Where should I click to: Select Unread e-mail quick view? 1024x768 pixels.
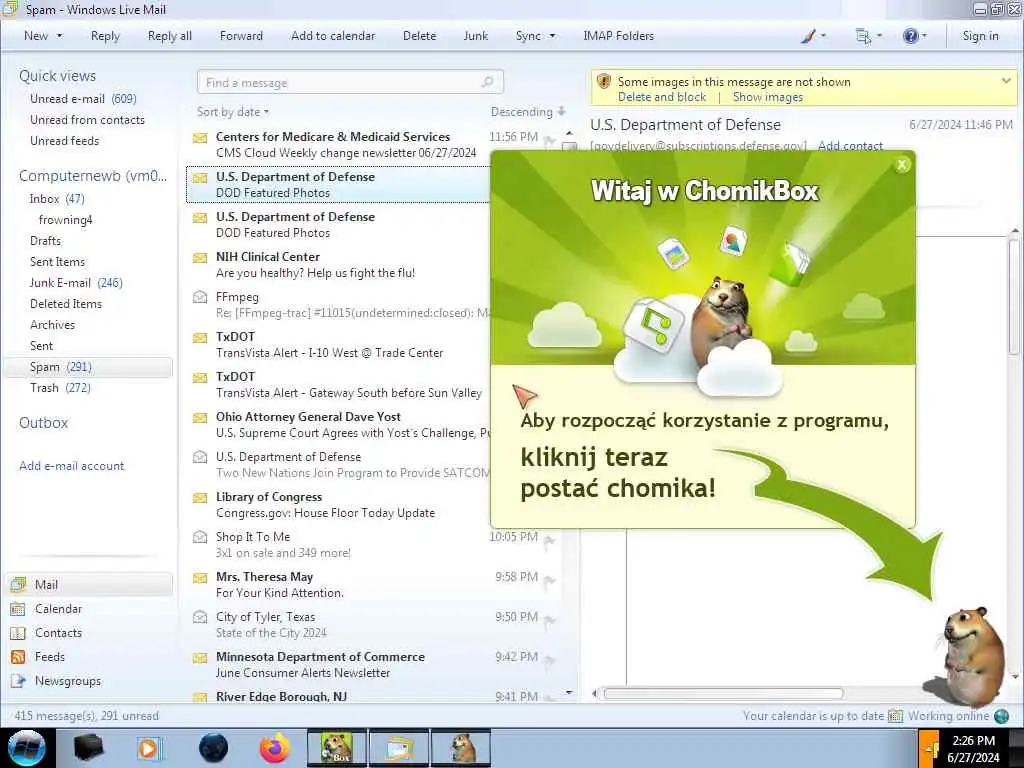pos(83,99)
